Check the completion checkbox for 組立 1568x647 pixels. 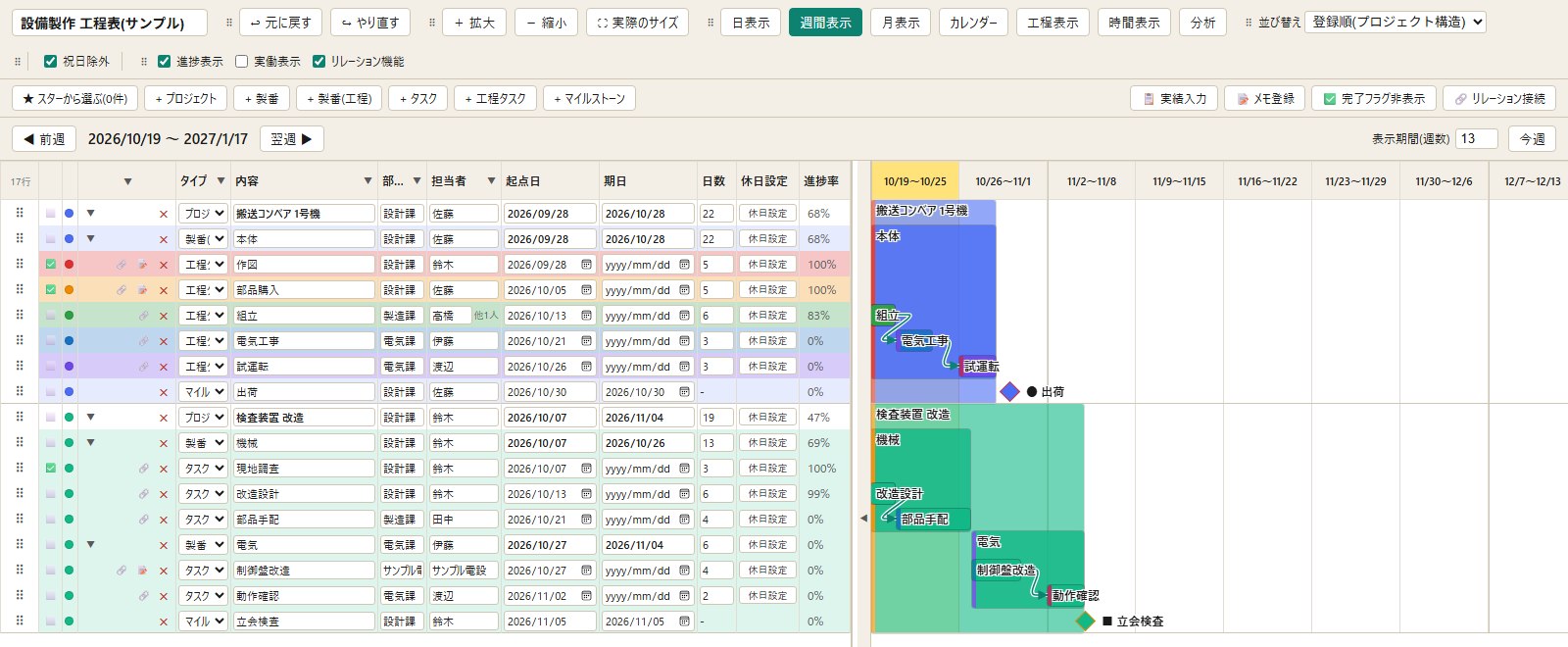click(50, 316)
